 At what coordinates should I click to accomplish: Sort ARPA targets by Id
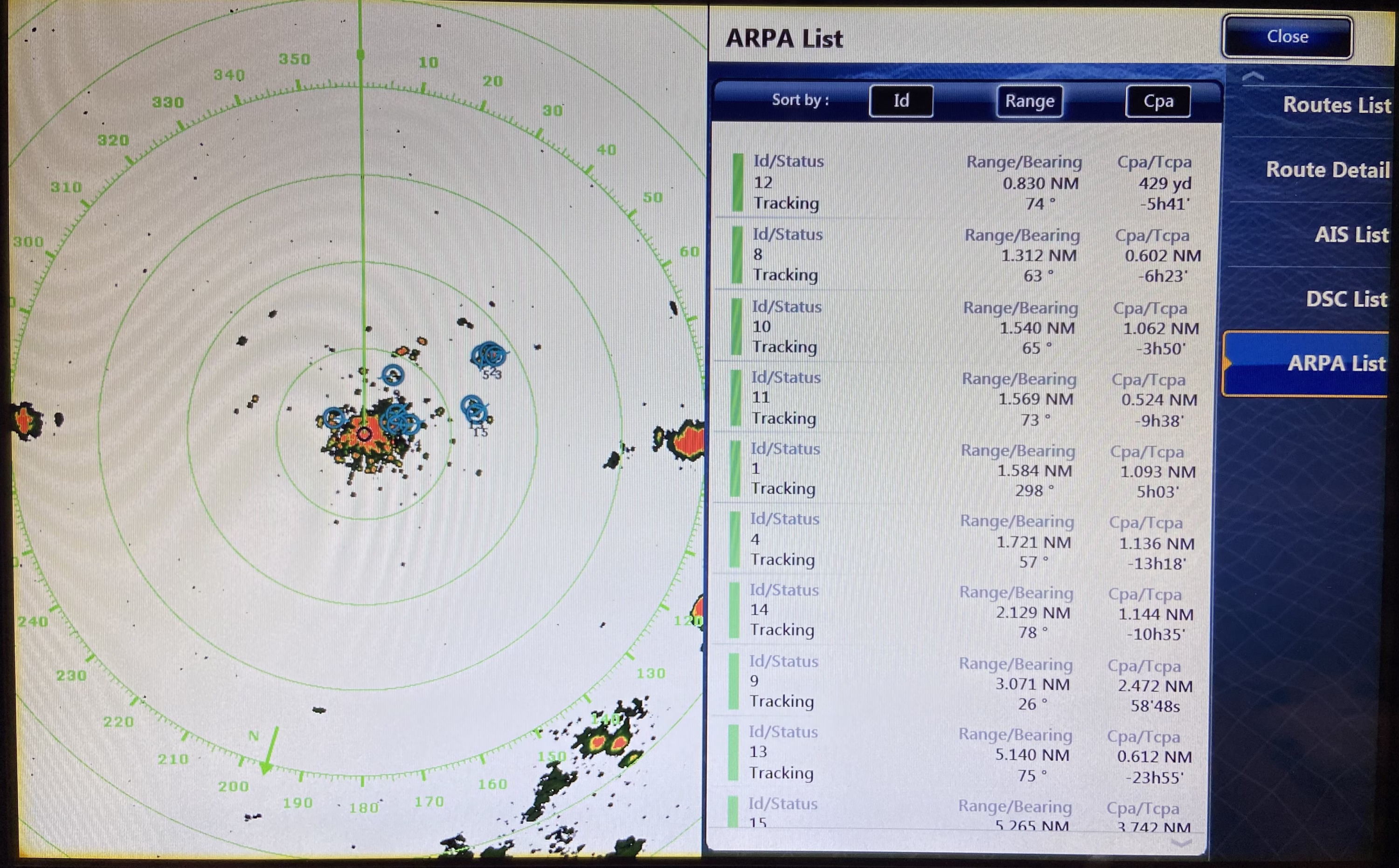coord(901,101)
